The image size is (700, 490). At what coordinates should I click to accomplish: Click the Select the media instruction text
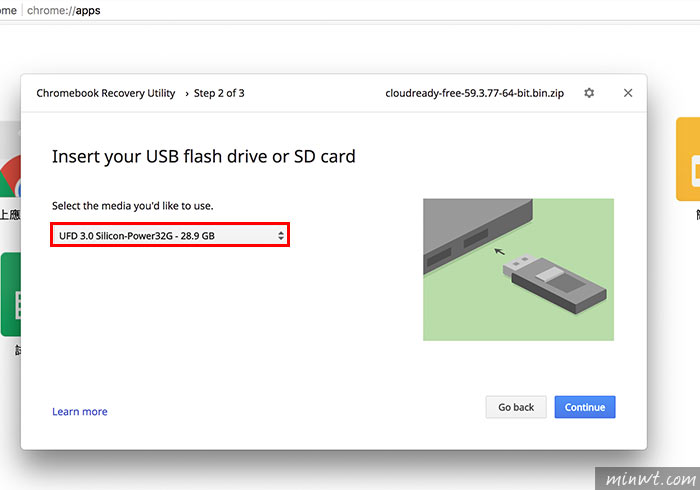(133, 206)
